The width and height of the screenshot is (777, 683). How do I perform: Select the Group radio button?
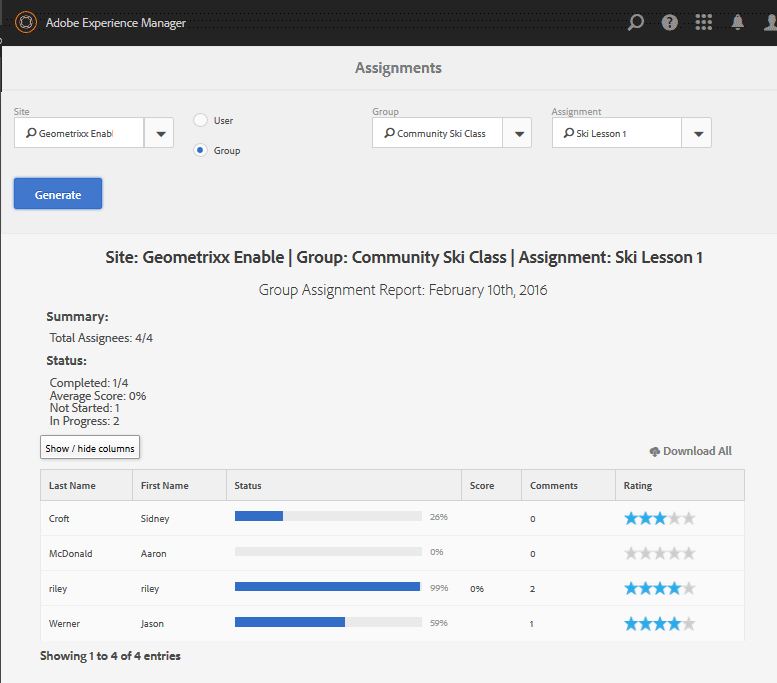point(200,150)
